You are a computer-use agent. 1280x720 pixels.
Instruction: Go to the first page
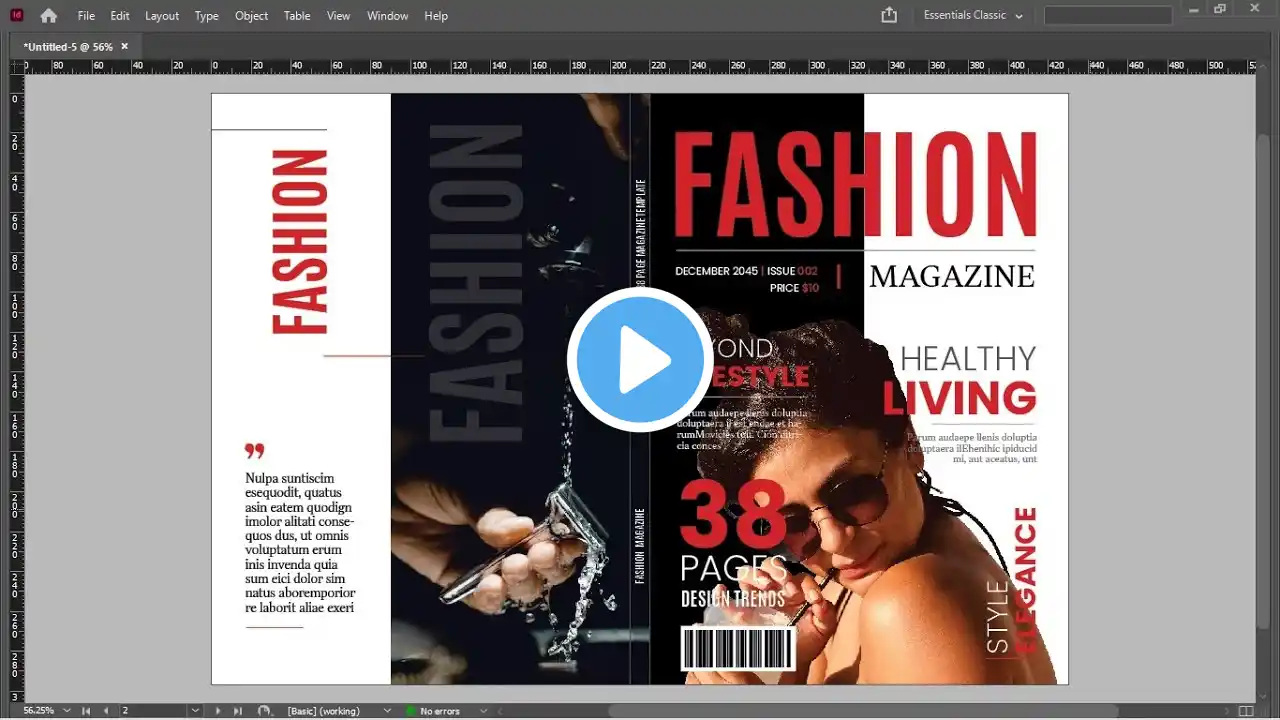click(86, 711)
